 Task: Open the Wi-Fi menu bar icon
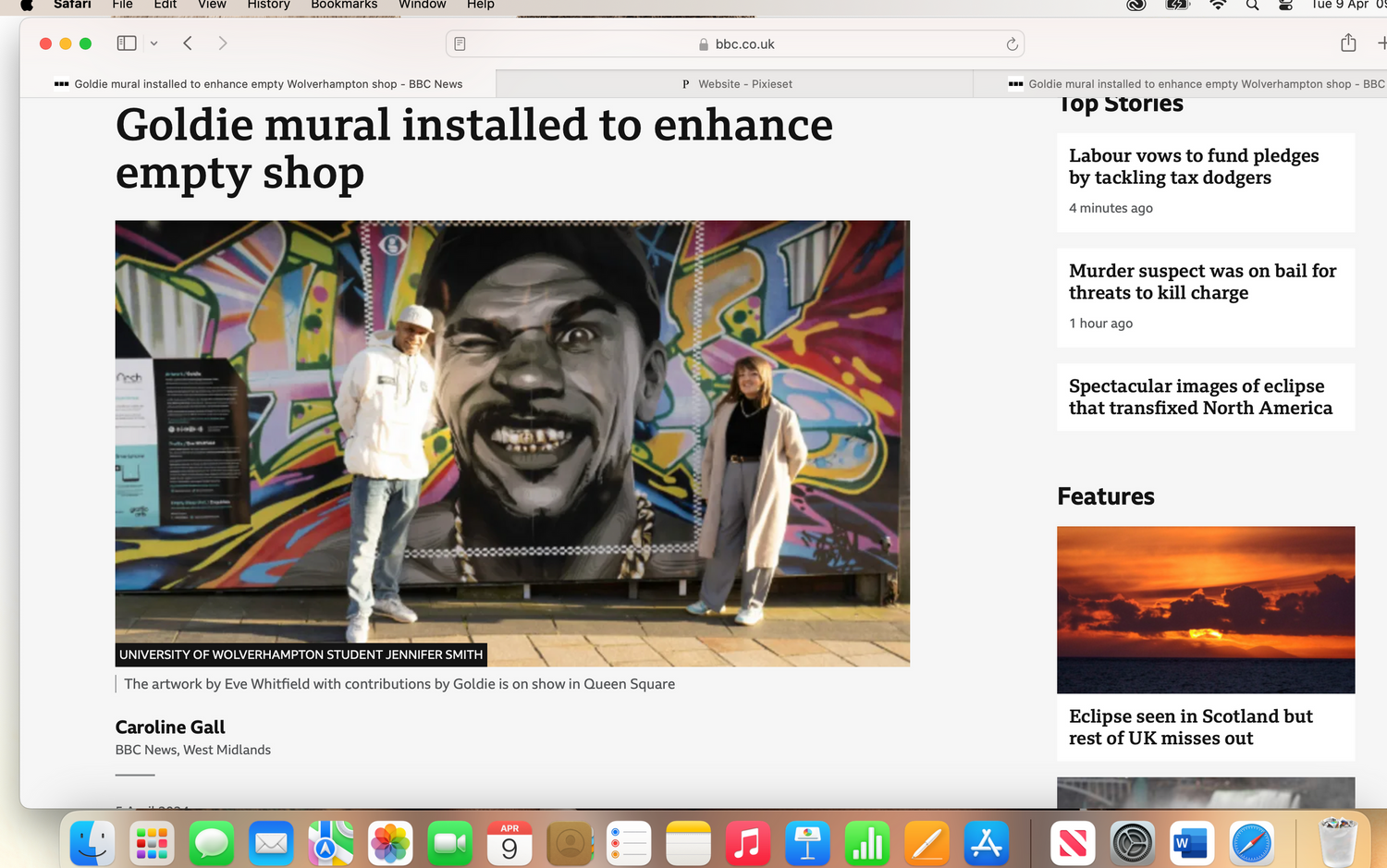(x=1218, y=5)
